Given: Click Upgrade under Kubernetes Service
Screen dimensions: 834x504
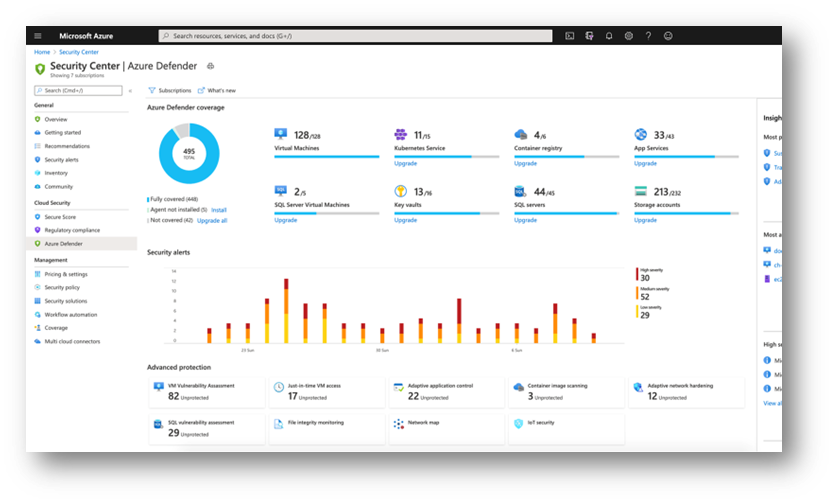Looking at the screenshot, I should click(x=405, y=164).
